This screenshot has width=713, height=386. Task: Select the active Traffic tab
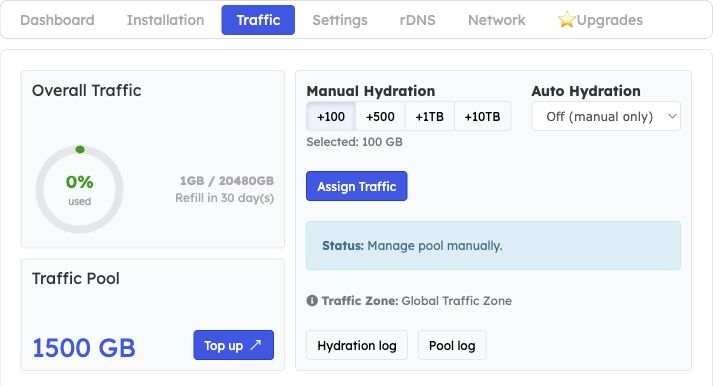pyautogui.click(x=258, y=20)
